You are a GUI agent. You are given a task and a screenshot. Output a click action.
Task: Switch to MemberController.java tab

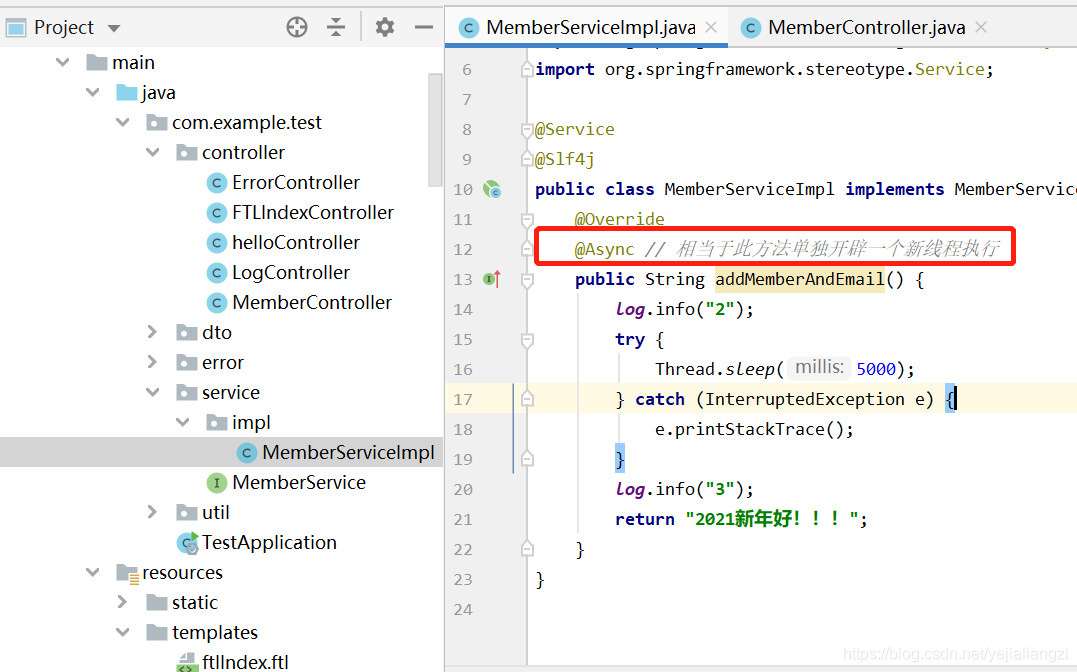(x=866, y=27)
